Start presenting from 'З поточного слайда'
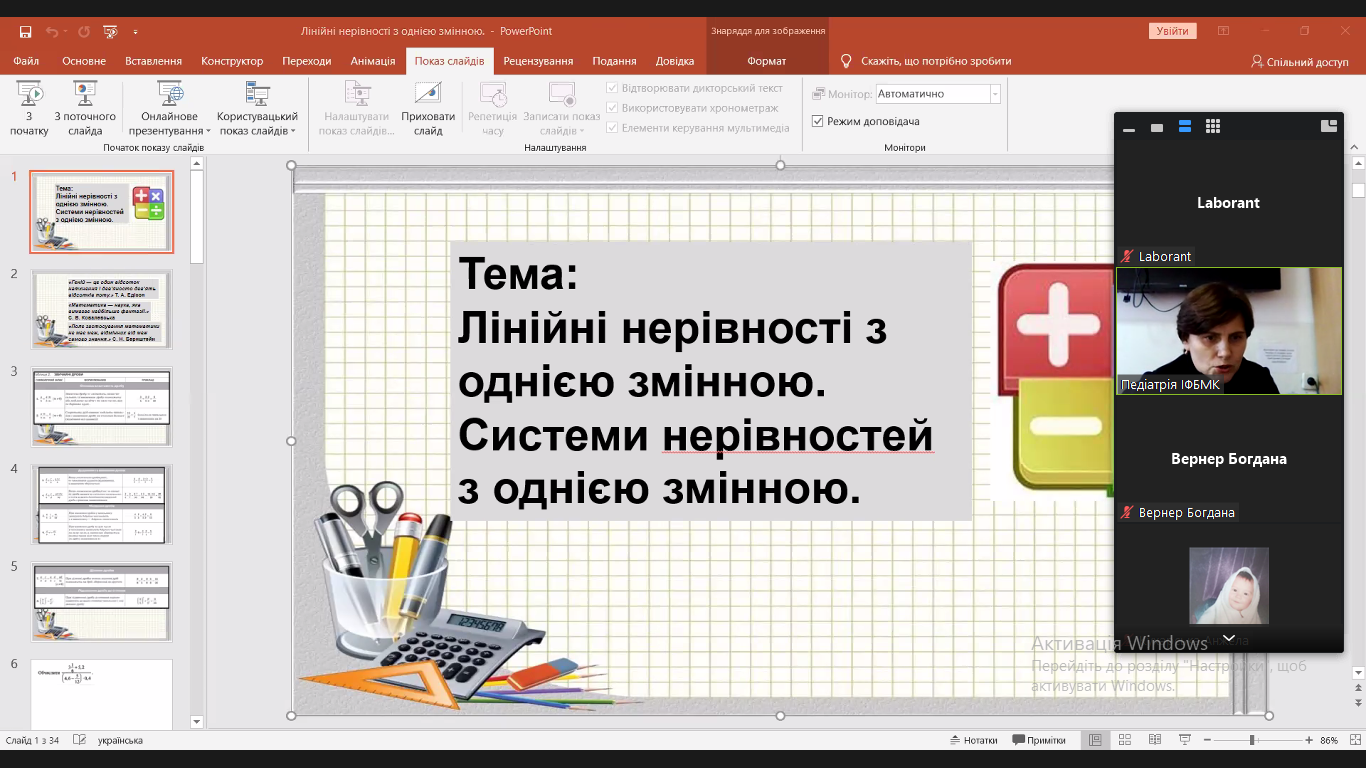 pyautogui.click(x=82, y=105)
